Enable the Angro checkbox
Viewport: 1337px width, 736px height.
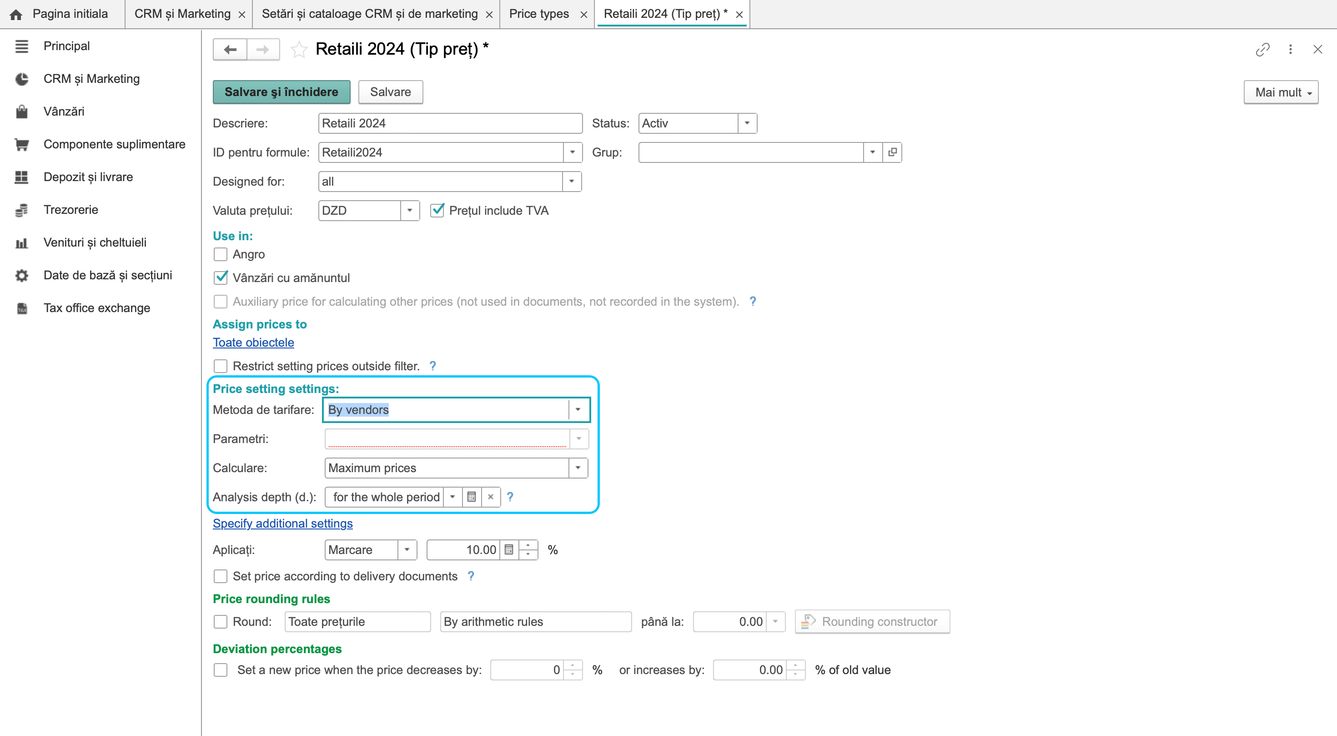coord(221,254)
